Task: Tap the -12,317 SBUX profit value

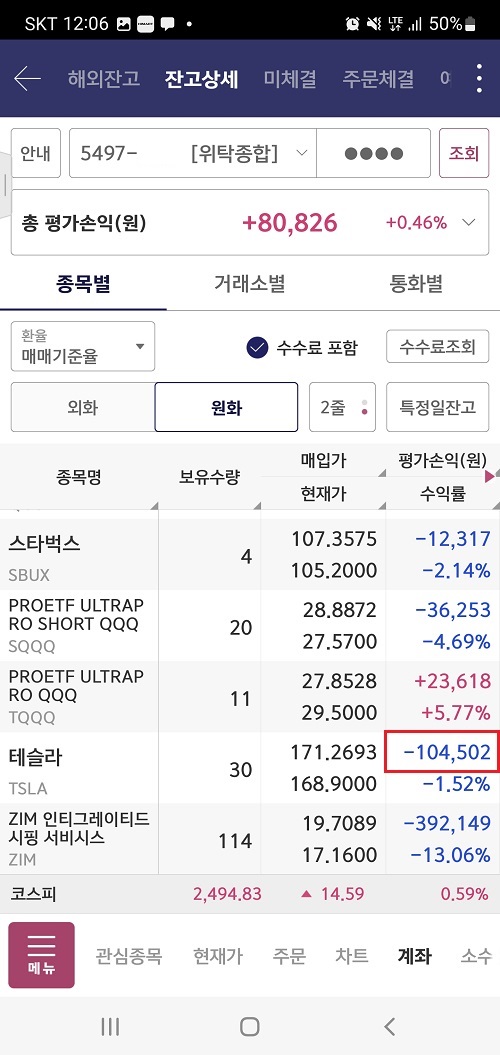Action: click(x=452, y=539)
